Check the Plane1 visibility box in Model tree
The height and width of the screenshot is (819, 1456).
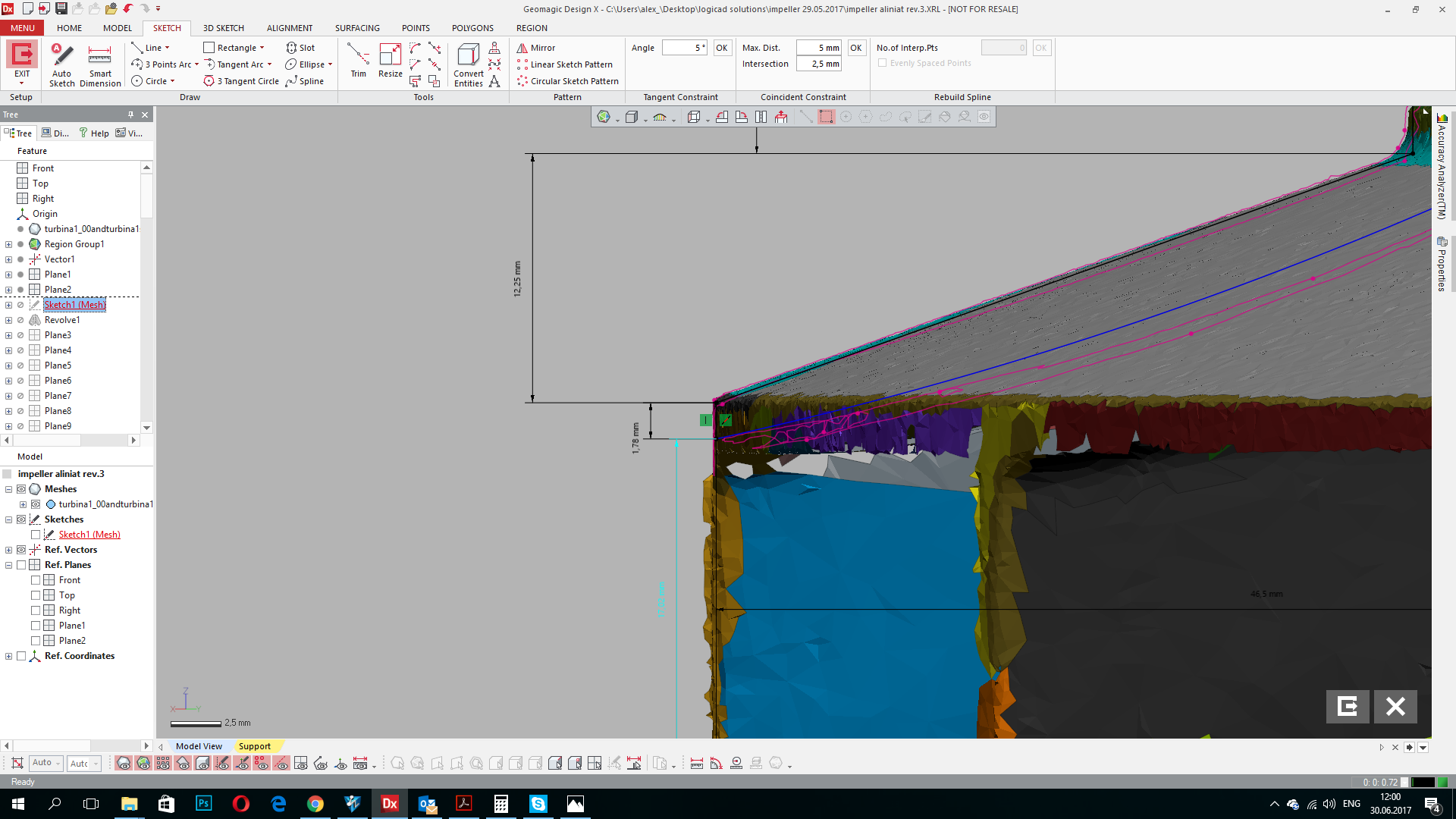click(36, 626)
